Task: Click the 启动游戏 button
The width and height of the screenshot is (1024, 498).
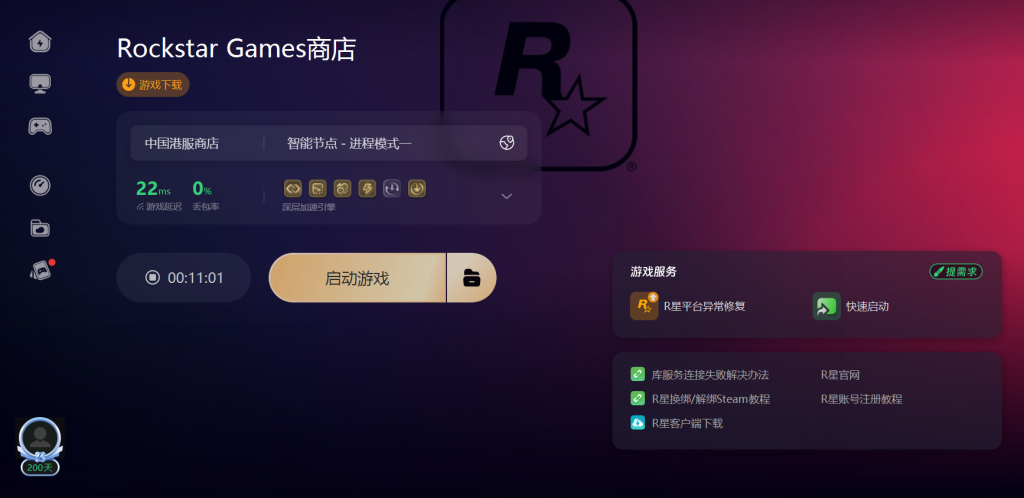Action: pyautogui.click(x=357, y=278)
